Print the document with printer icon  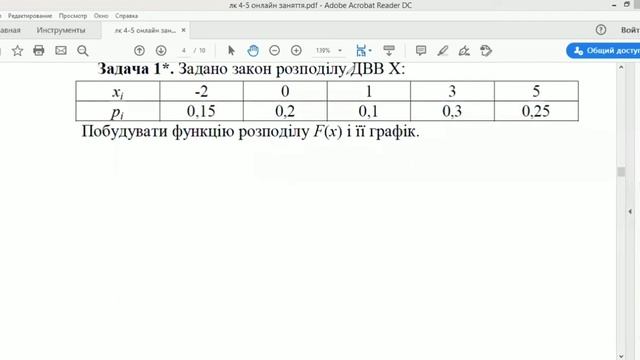(39, 51)
